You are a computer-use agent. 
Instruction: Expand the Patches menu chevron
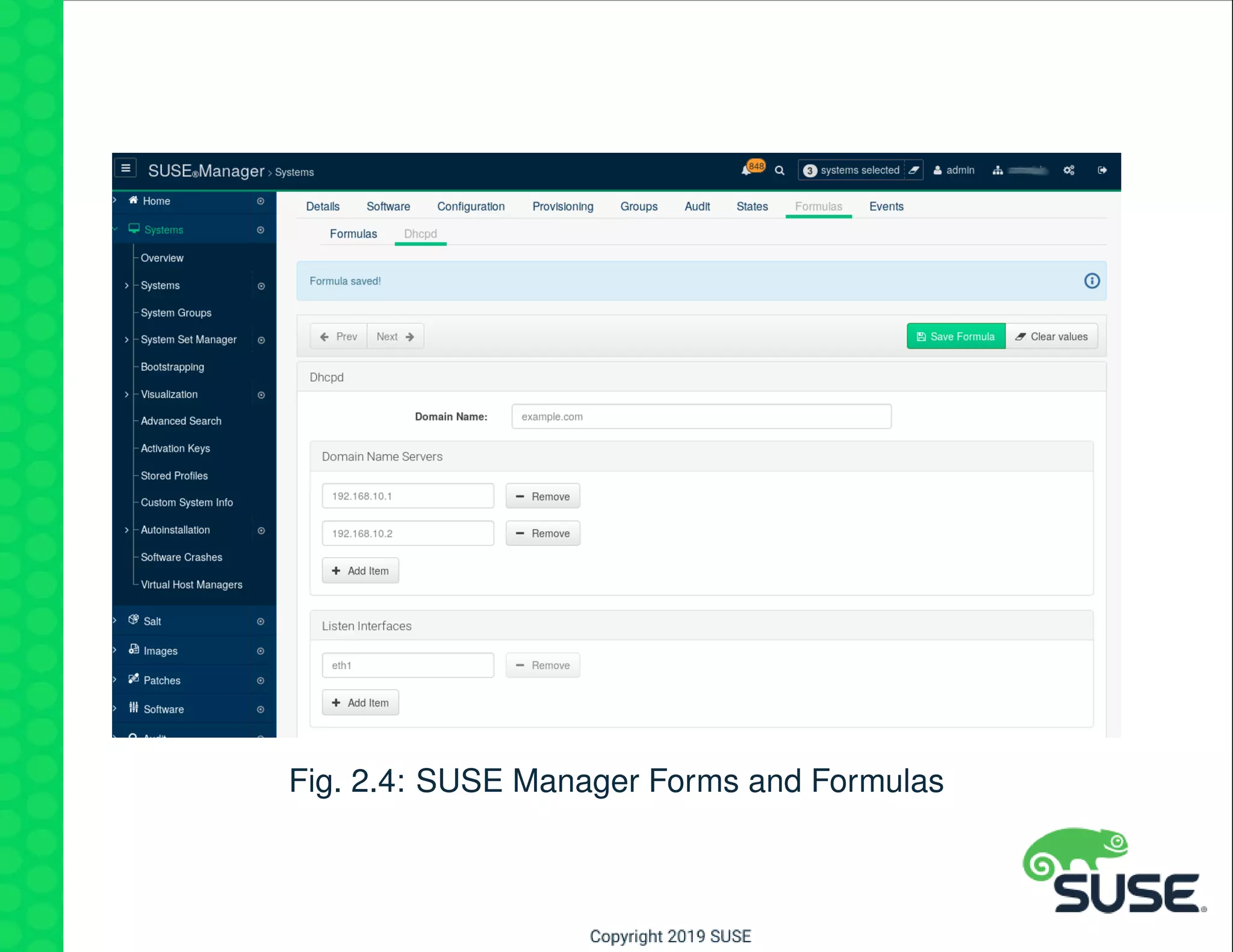point(114,679)
